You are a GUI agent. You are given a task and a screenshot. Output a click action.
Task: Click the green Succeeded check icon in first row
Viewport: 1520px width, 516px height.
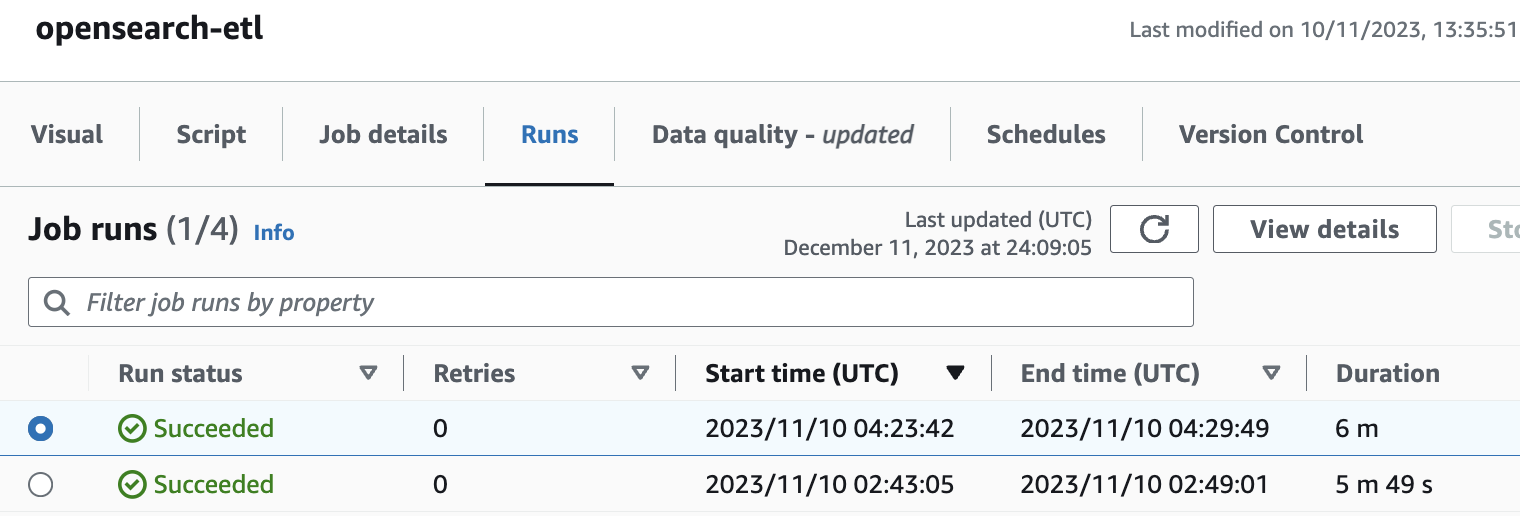pyautogui.click(x=132, y=429)
